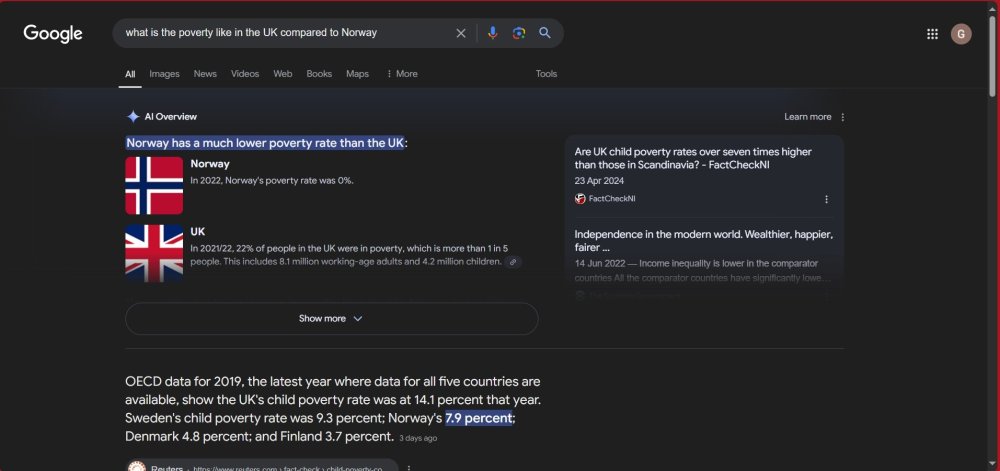Screen dimensions: 1000x471
Task: Open the Tools options
Action: coord(546,74)
